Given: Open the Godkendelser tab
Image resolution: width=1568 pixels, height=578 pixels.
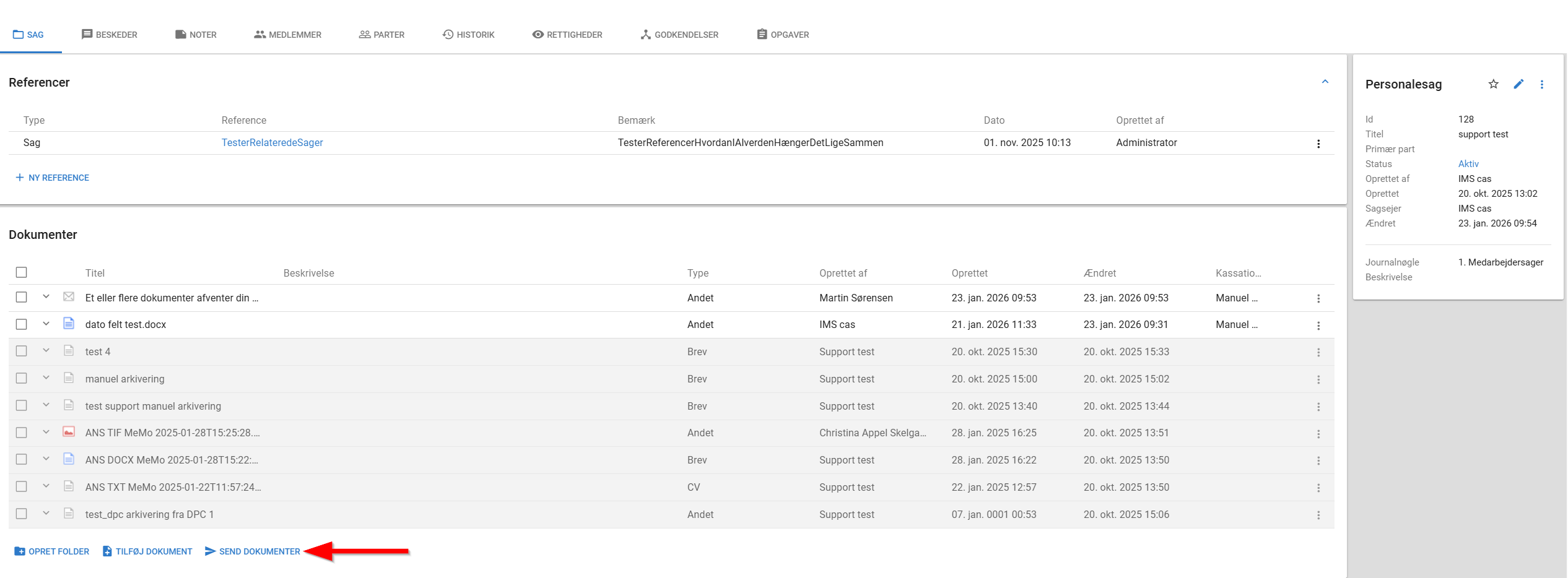Looking at the screenshot, I should pyautogui.click(x=679, y=35).
